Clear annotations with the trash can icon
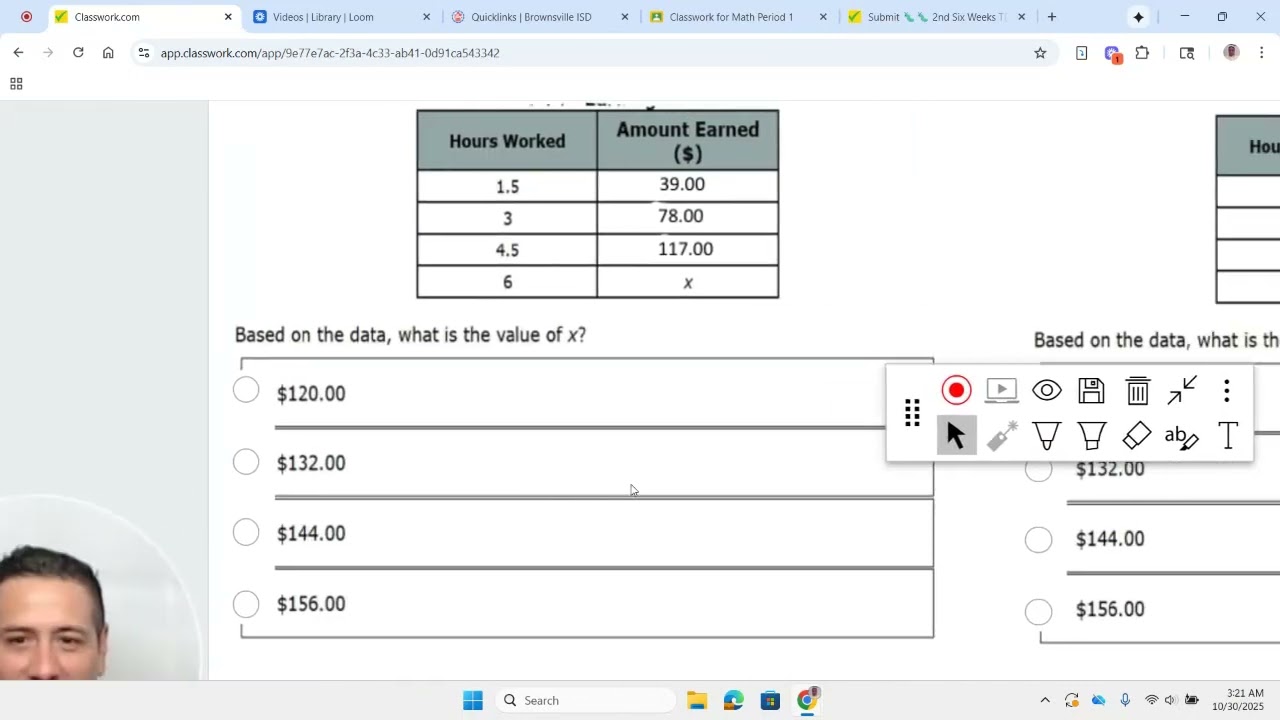 click(1138, 390)
